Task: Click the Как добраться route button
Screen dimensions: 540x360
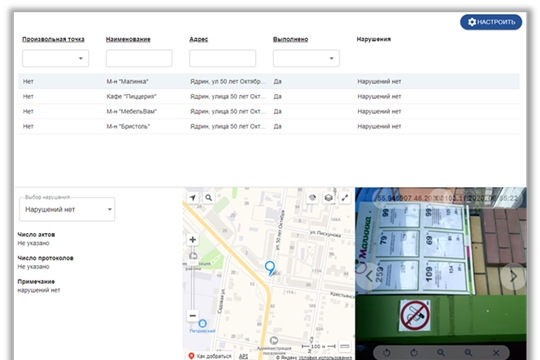Action: coord(210,356)
